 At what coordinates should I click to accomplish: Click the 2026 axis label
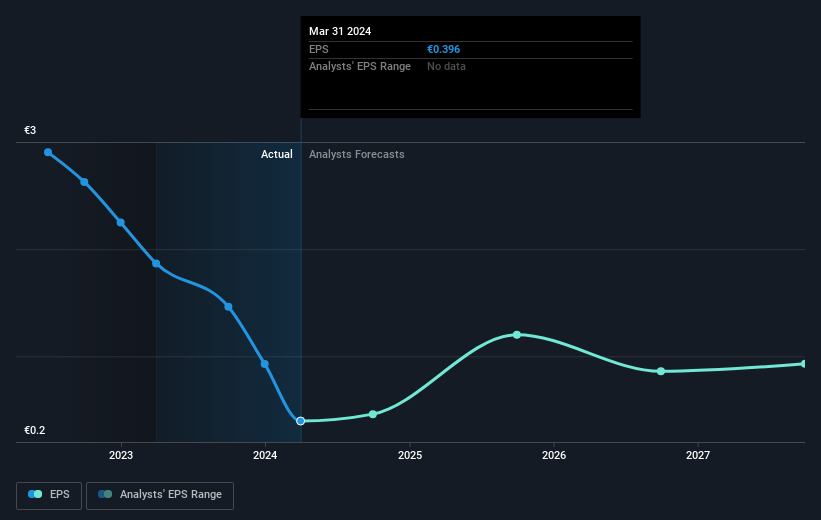554,455
